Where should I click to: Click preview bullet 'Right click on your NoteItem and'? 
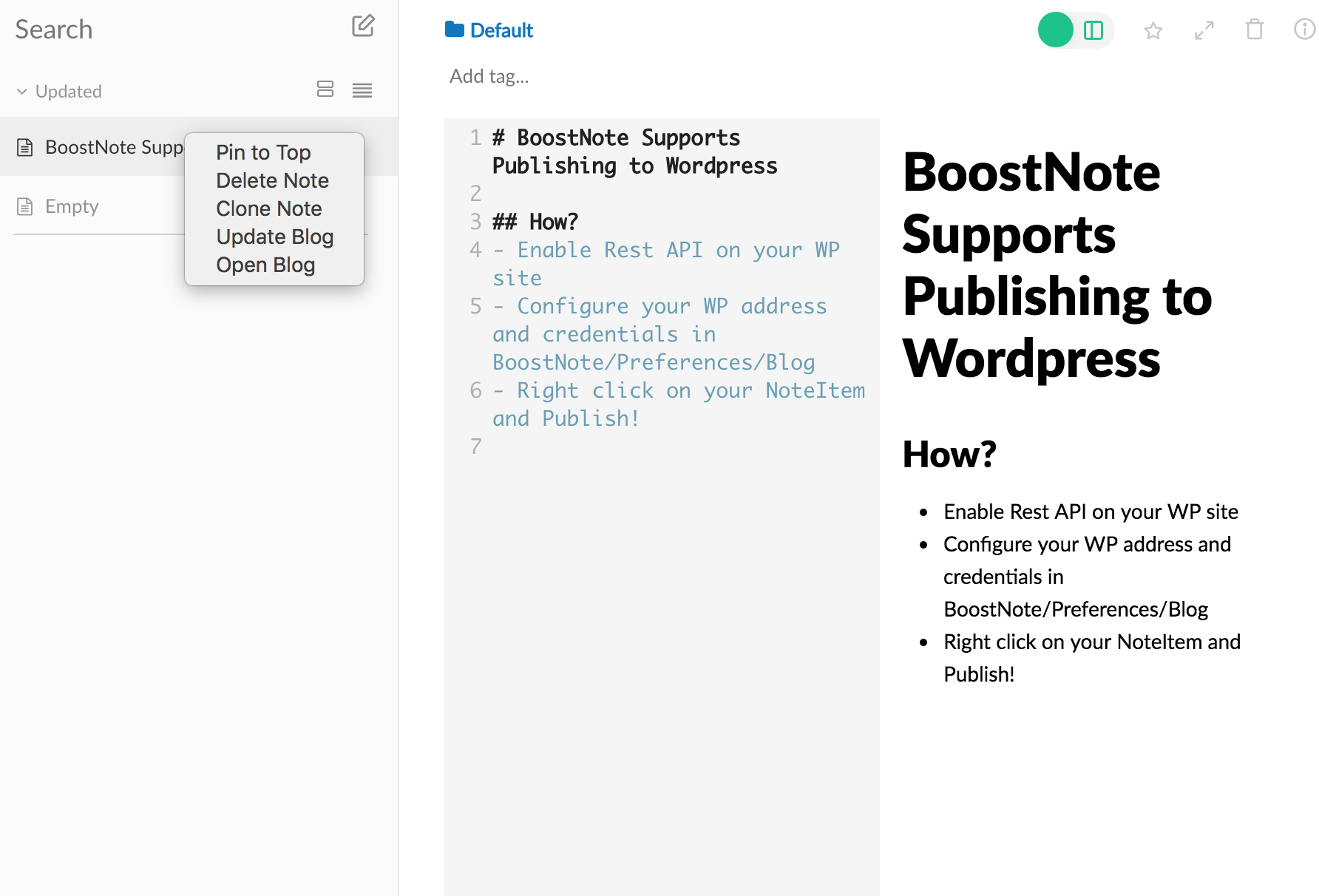tap(1092, 642)
